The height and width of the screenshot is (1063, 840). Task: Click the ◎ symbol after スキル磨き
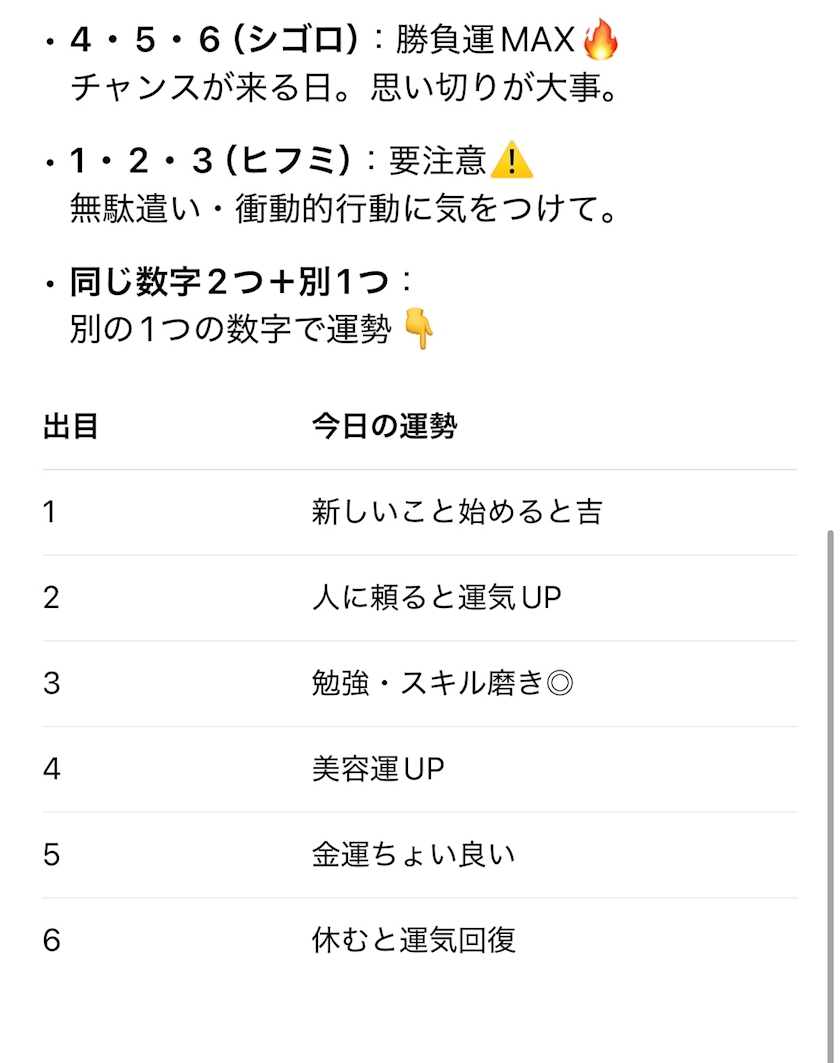tap(561, 683)
